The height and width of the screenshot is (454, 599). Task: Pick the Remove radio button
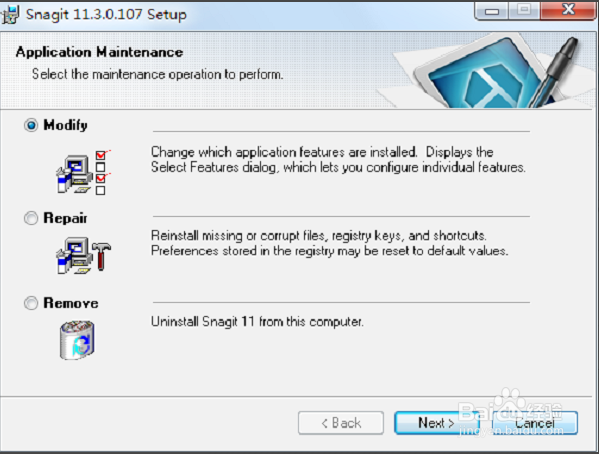(31, 303)
